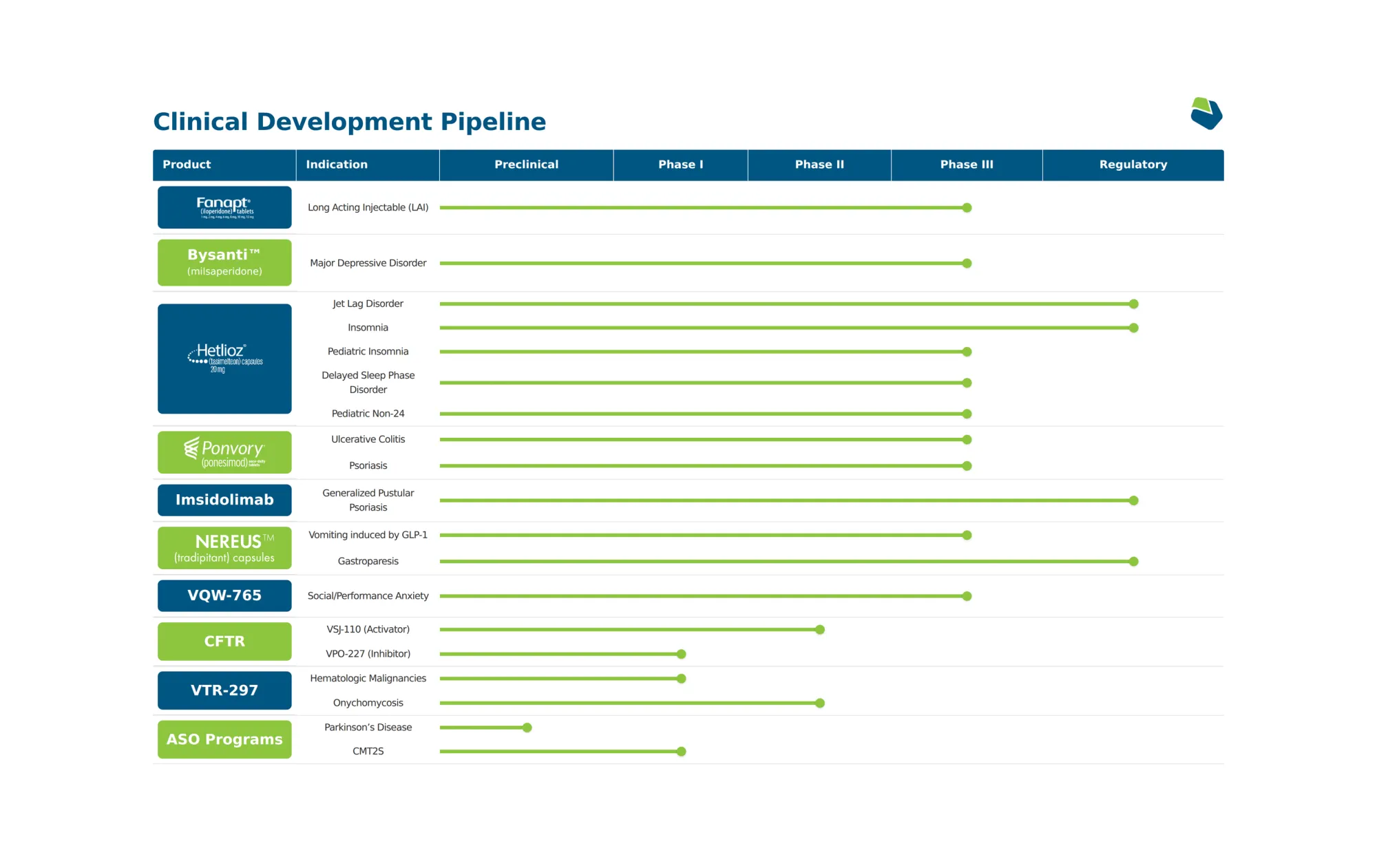Click the Pediatric Insomnia progress endpoint
The image size is (1377, 868).
pos(967,352)
